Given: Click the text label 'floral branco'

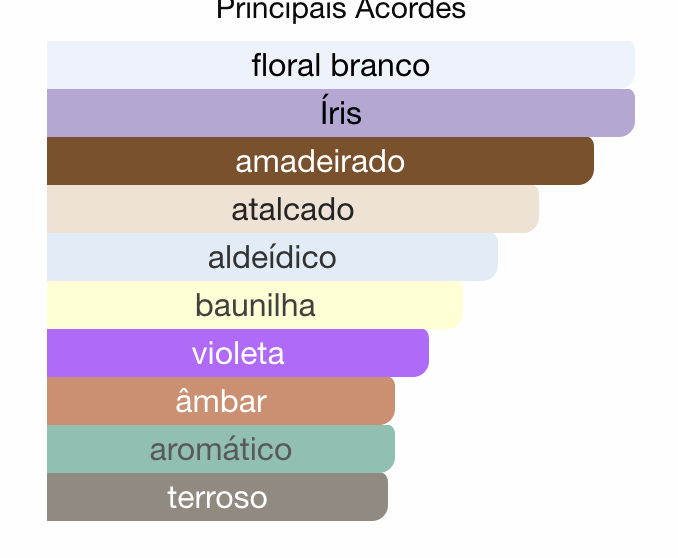Looking at the screenshot, I should click(341, 65).
